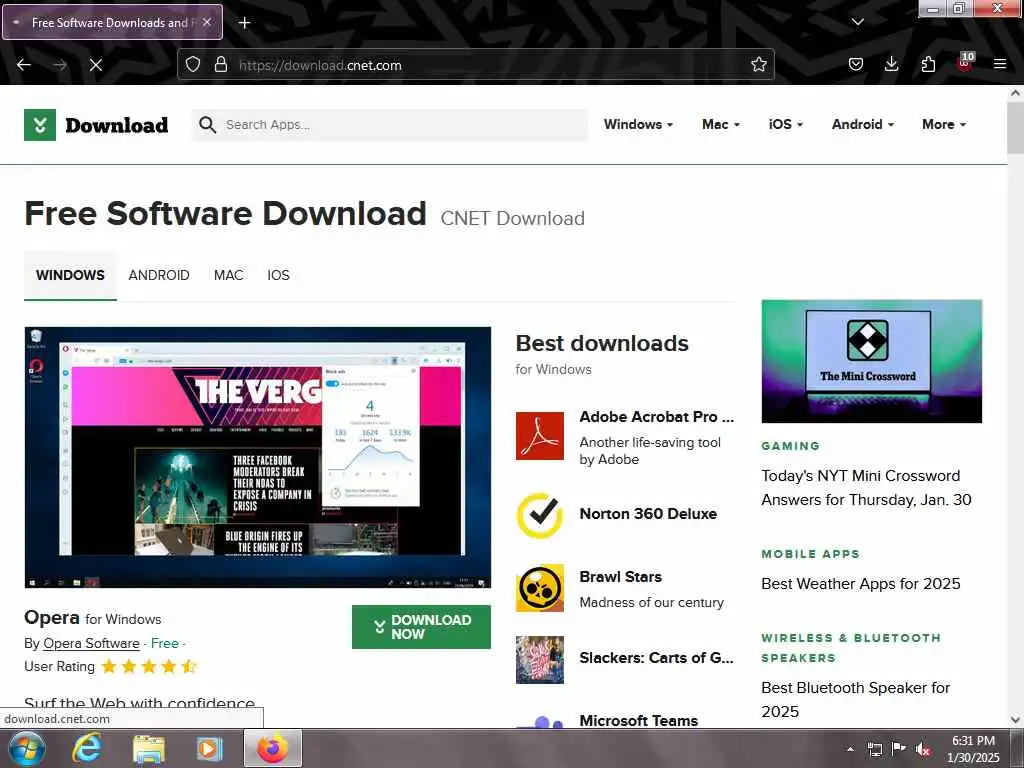
Task: Click the Opera user rating stars
Action: click(x=149, y=667)
